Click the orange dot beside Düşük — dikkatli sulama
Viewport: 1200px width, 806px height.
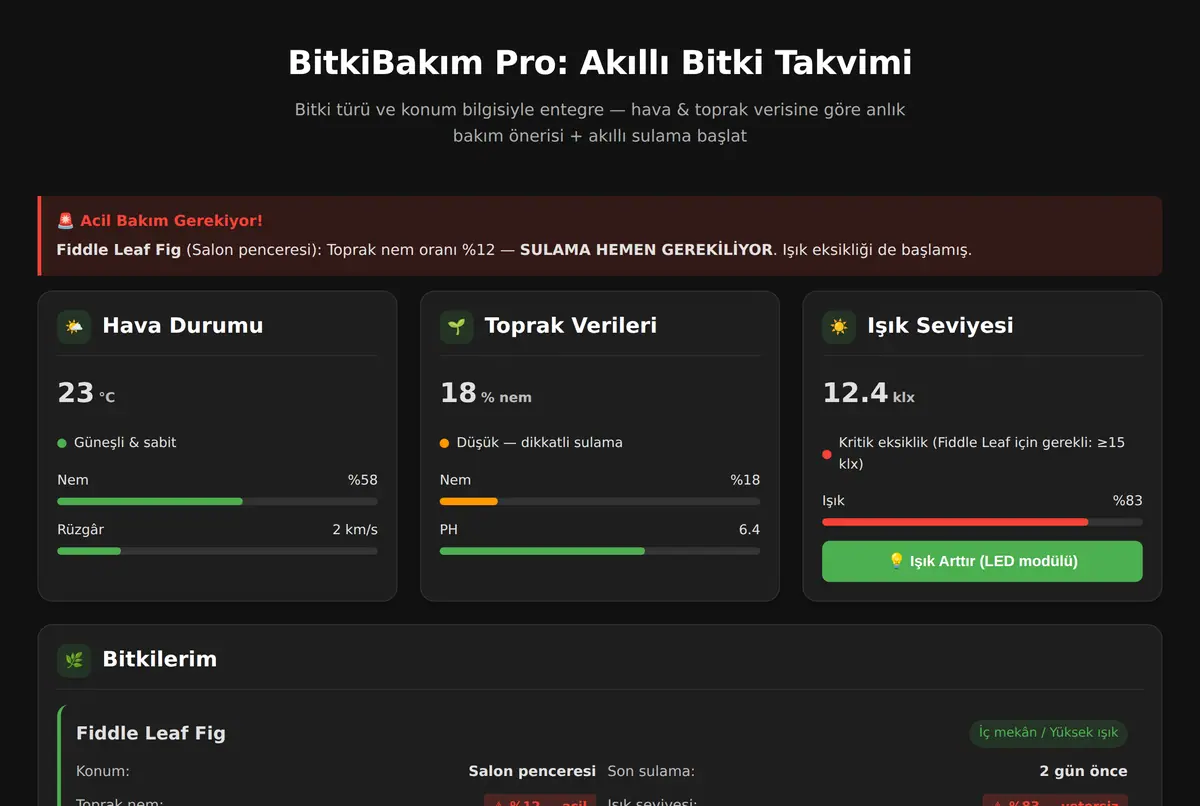pyautogui.click(x=445, y=443)
